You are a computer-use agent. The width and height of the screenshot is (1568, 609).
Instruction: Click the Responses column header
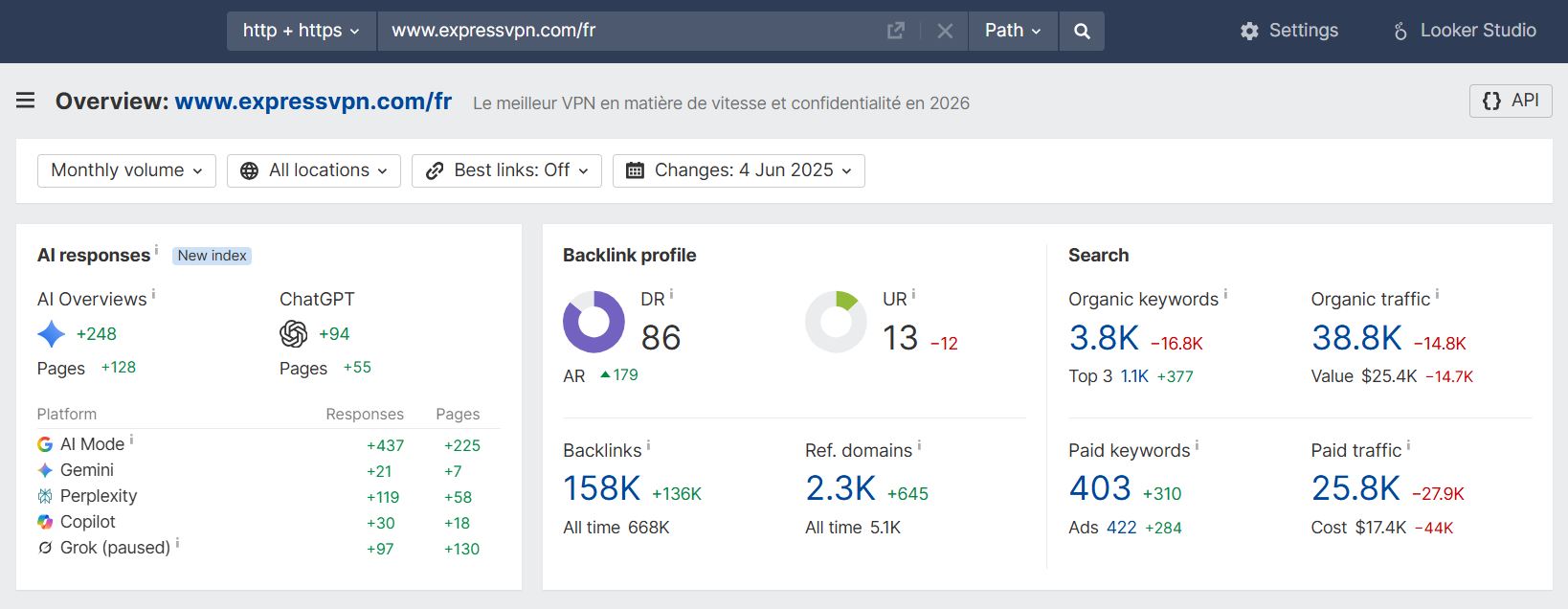pyautogui.click(x=365, y=415)
